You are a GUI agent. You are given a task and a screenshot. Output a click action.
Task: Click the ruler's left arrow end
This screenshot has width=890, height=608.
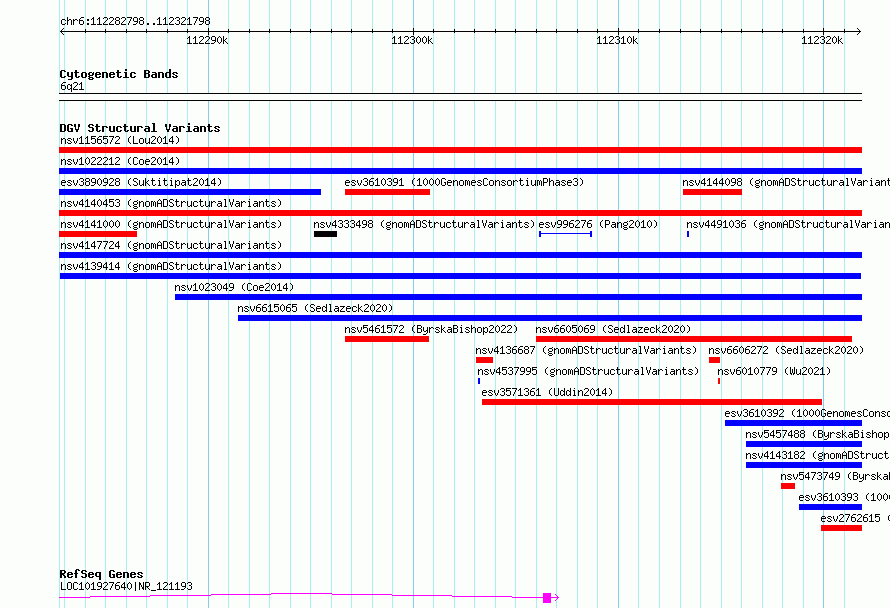(62, 31)
